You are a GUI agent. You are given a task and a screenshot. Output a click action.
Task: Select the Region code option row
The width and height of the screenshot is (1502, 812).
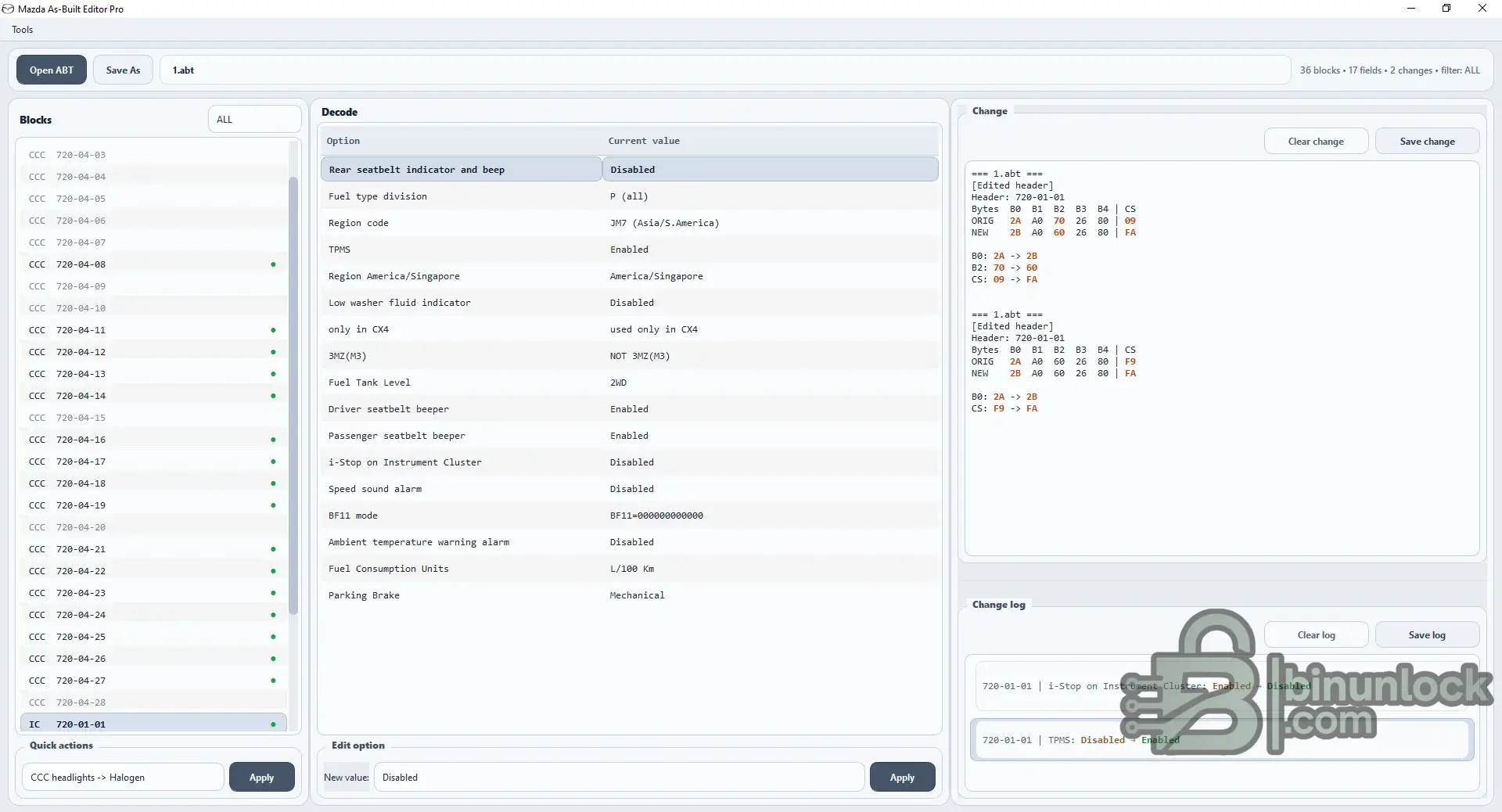[629, 223]
